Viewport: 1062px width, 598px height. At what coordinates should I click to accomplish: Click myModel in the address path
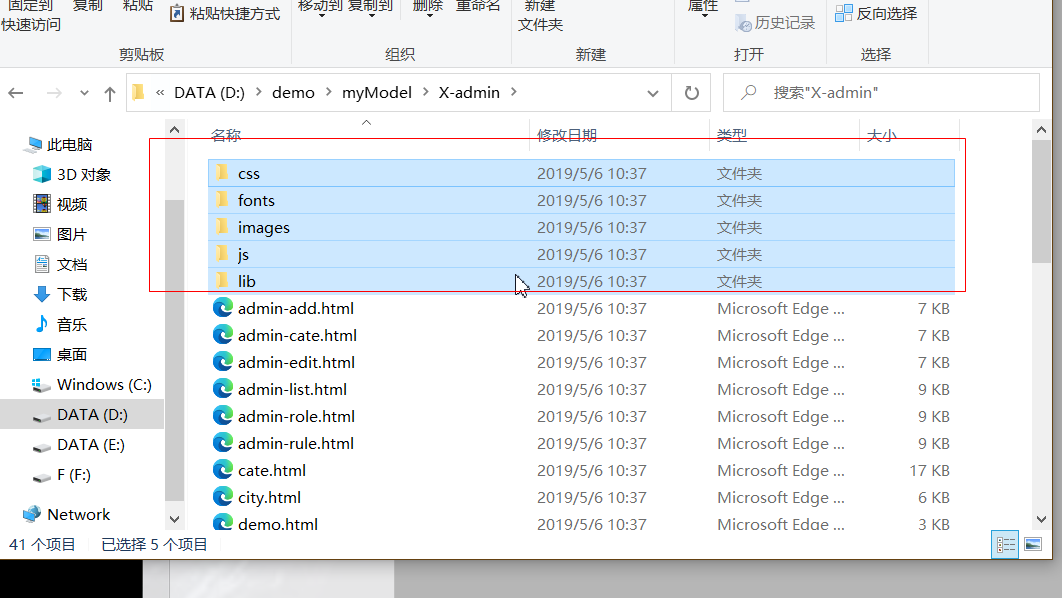pyautogui.click(x=377, y=93)
